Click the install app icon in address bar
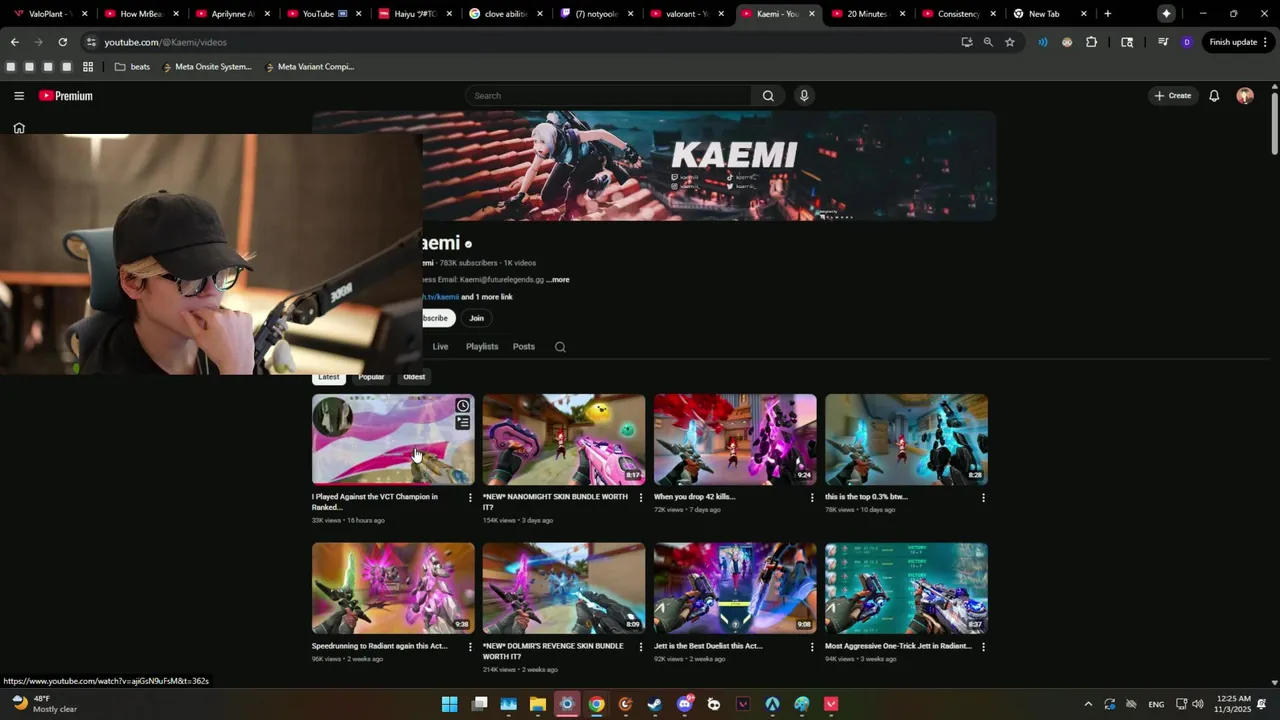Viewport: 1280px width, 720px height. point(966,42)
